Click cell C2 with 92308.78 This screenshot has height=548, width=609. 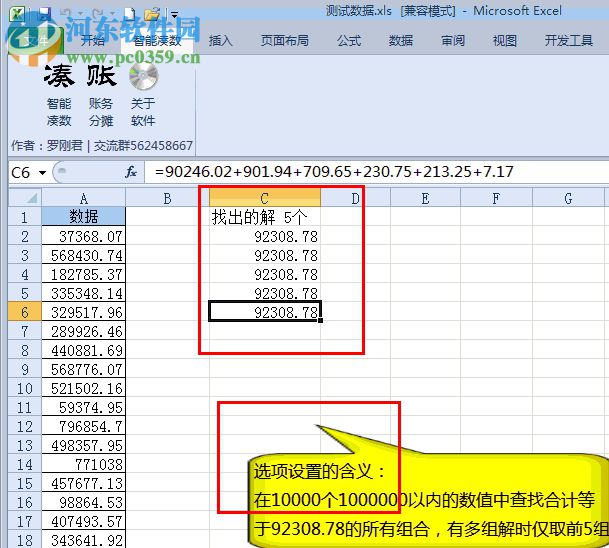pyautogui.click(x=265, y=236)
